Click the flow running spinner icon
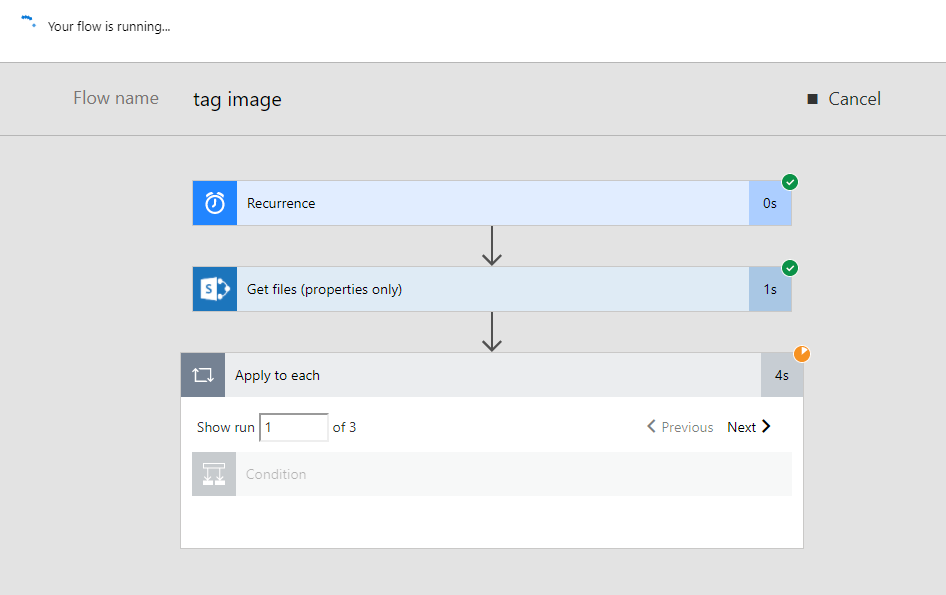This screenshot has height=595, width=946. pyautogui.click(x=29, y=23)
